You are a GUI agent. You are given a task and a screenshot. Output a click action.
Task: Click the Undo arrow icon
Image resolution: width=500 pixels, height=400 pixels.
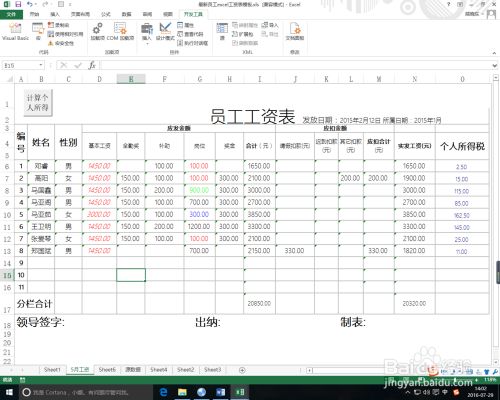tap(29, 4)
